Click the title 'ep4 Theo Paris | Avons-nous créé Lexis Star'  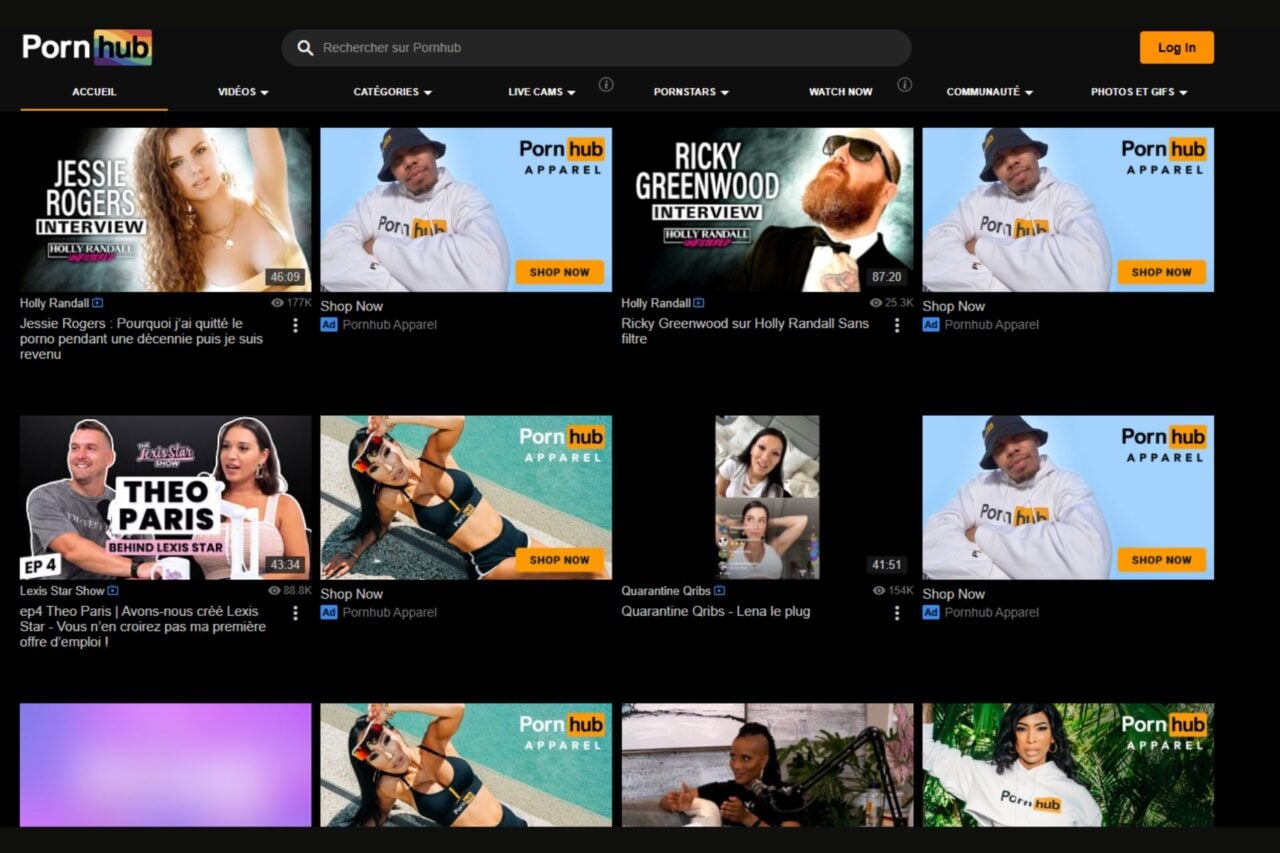[143, 626]
